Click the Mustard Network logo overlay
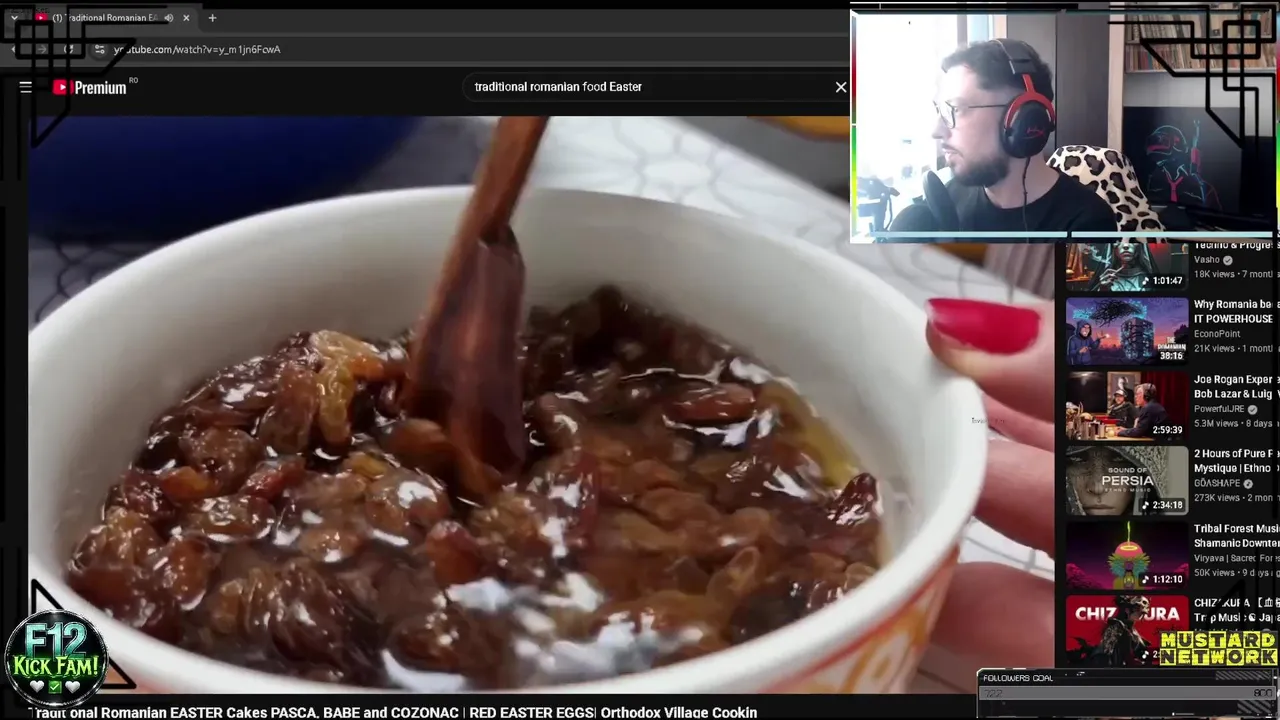Viewport: 1280px width, 720px height. click(x=1219, y=649)
